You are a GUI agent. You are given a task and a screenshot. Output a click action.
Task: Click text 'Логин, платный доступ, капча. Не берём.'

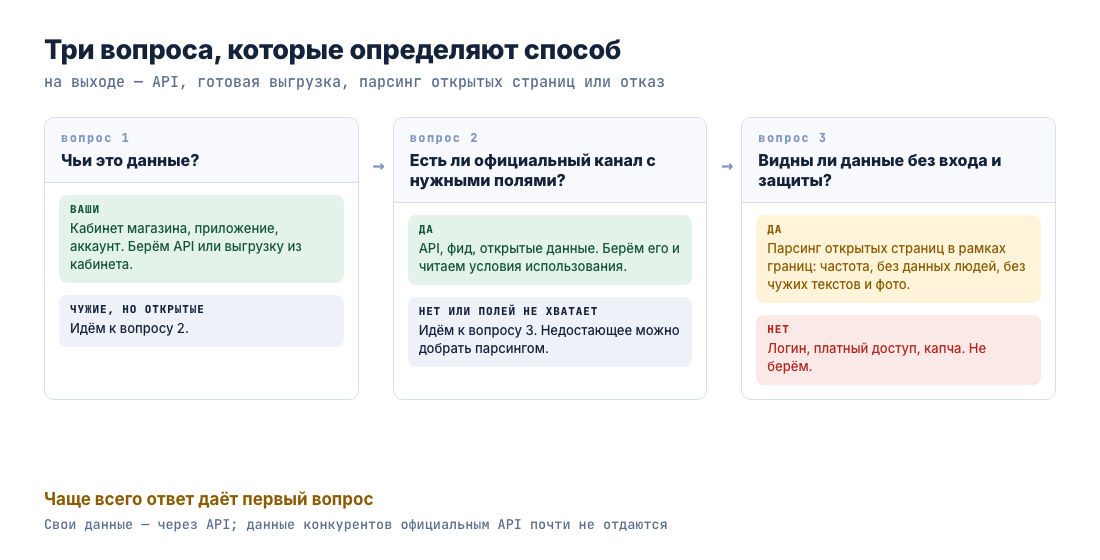click(x=877, y=357)
